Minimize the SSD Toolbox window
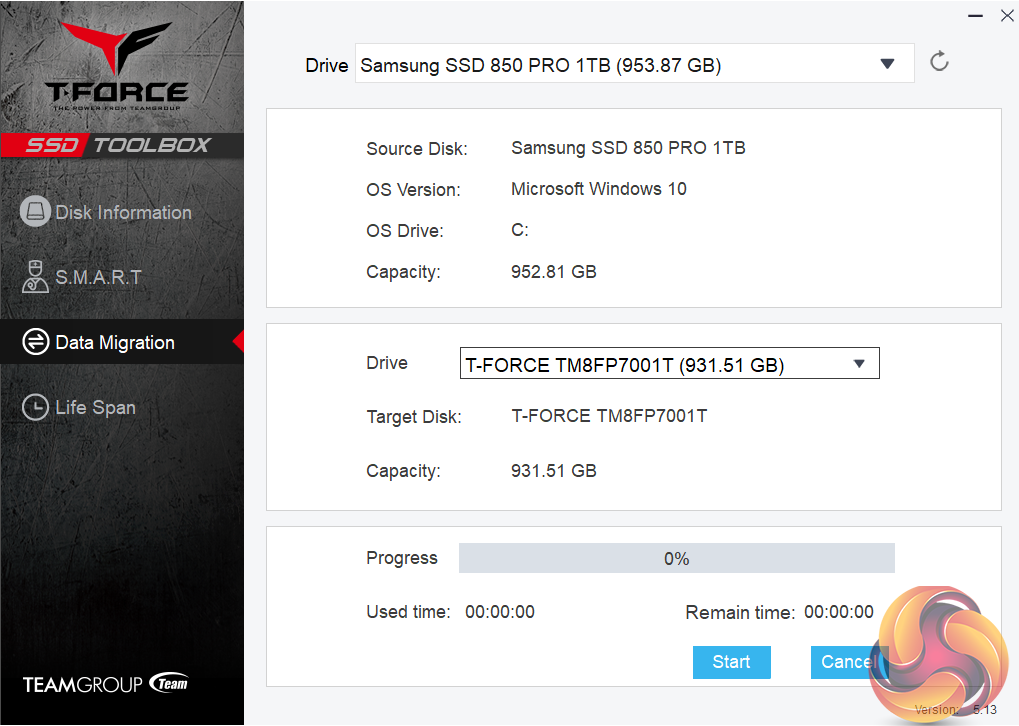 975,16
